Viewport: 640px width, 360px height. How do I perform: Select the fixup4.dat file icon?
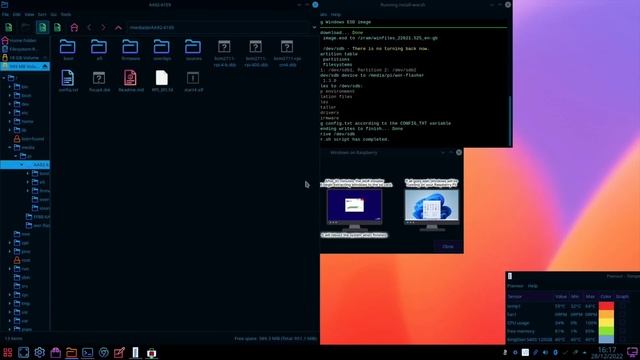pyautogui.click(x=99, y=78)
